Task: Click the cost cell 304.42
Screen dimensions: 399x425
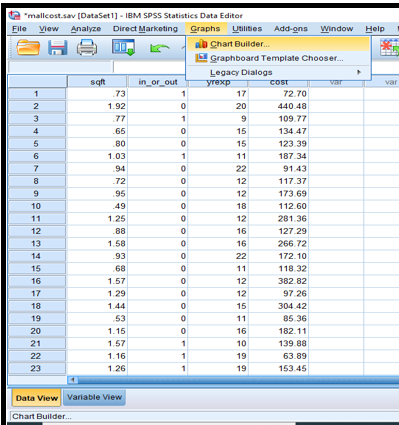Action: (x=279, y=306)
